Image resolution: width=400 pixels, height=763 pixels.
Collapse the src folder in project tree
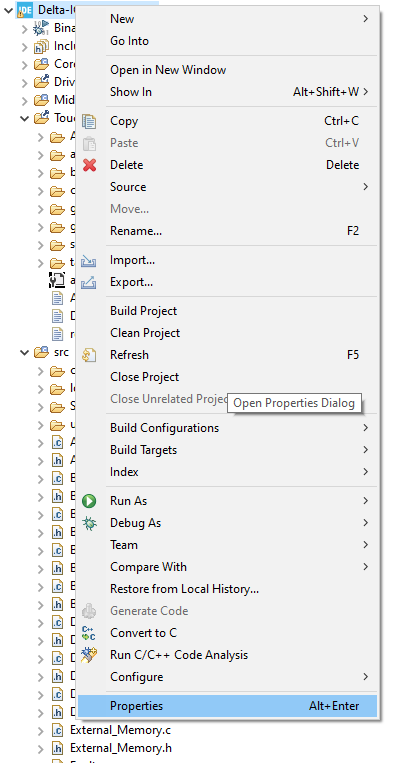click(24, 352)
